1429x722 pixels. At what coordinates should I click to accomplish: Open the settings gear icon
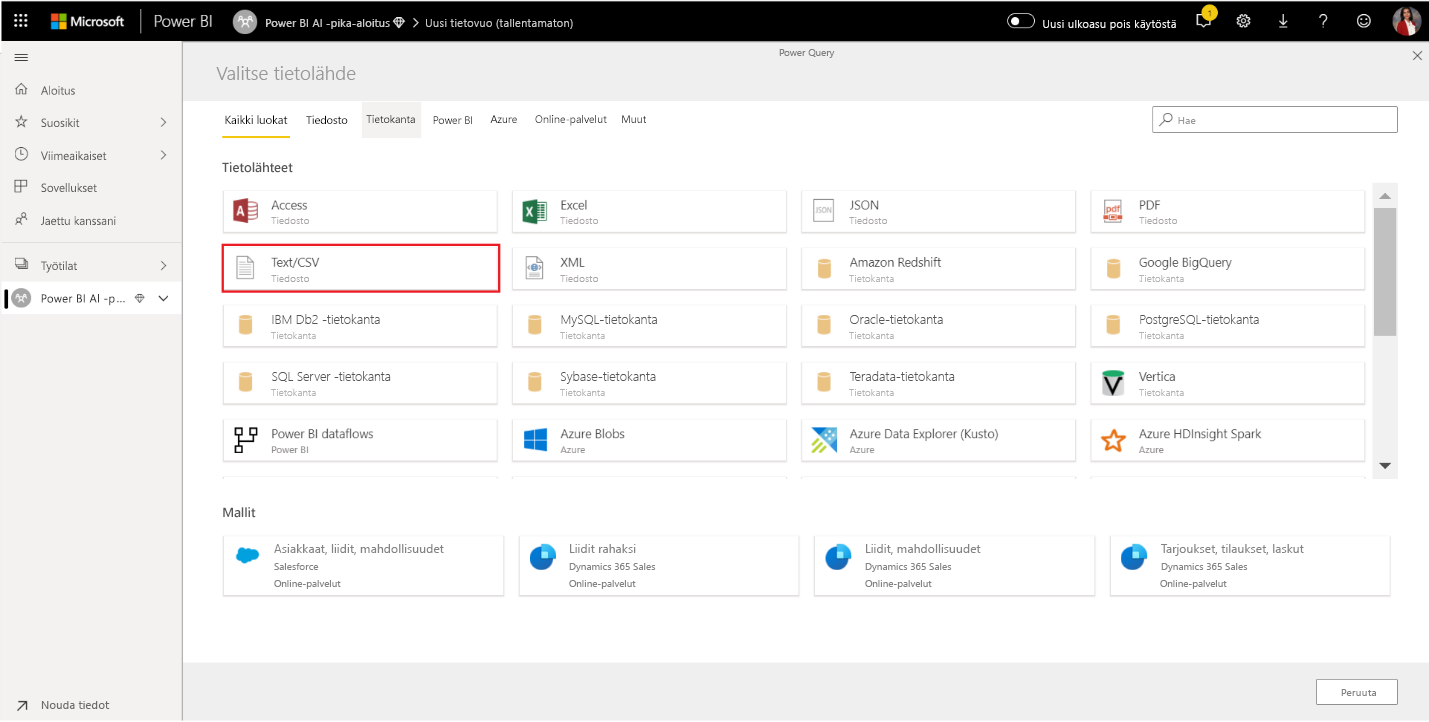point(1244,21)
